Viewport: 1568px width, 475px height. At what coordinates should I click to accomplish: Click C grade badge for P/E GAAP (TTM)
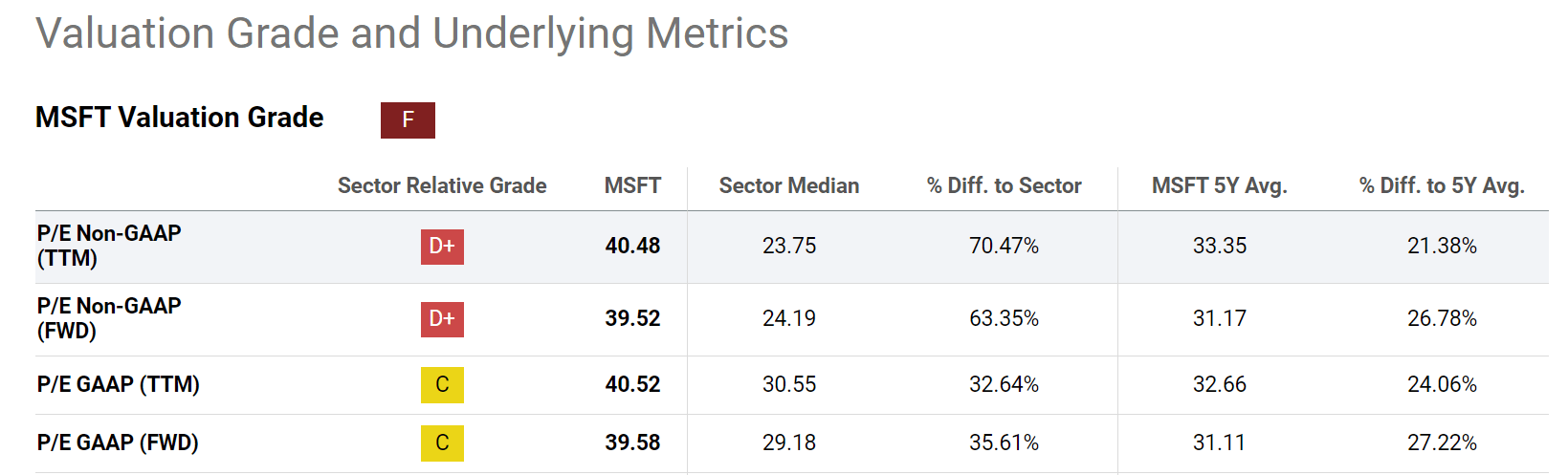[x=442, y=385]
